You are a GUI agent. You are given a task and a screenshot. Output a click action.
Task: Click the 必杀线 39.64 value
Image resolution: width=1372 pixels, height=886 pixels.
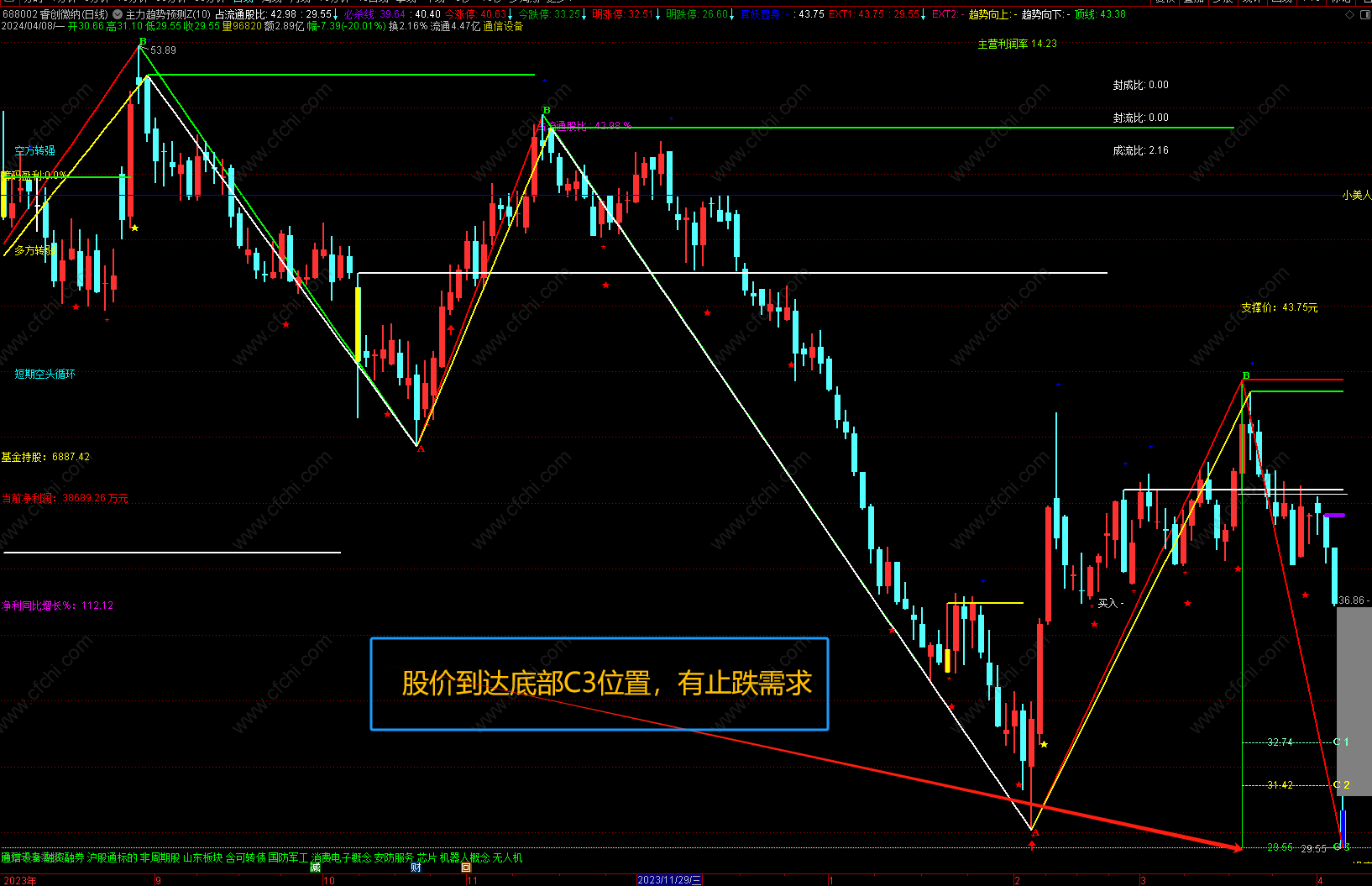click(374, 14)
